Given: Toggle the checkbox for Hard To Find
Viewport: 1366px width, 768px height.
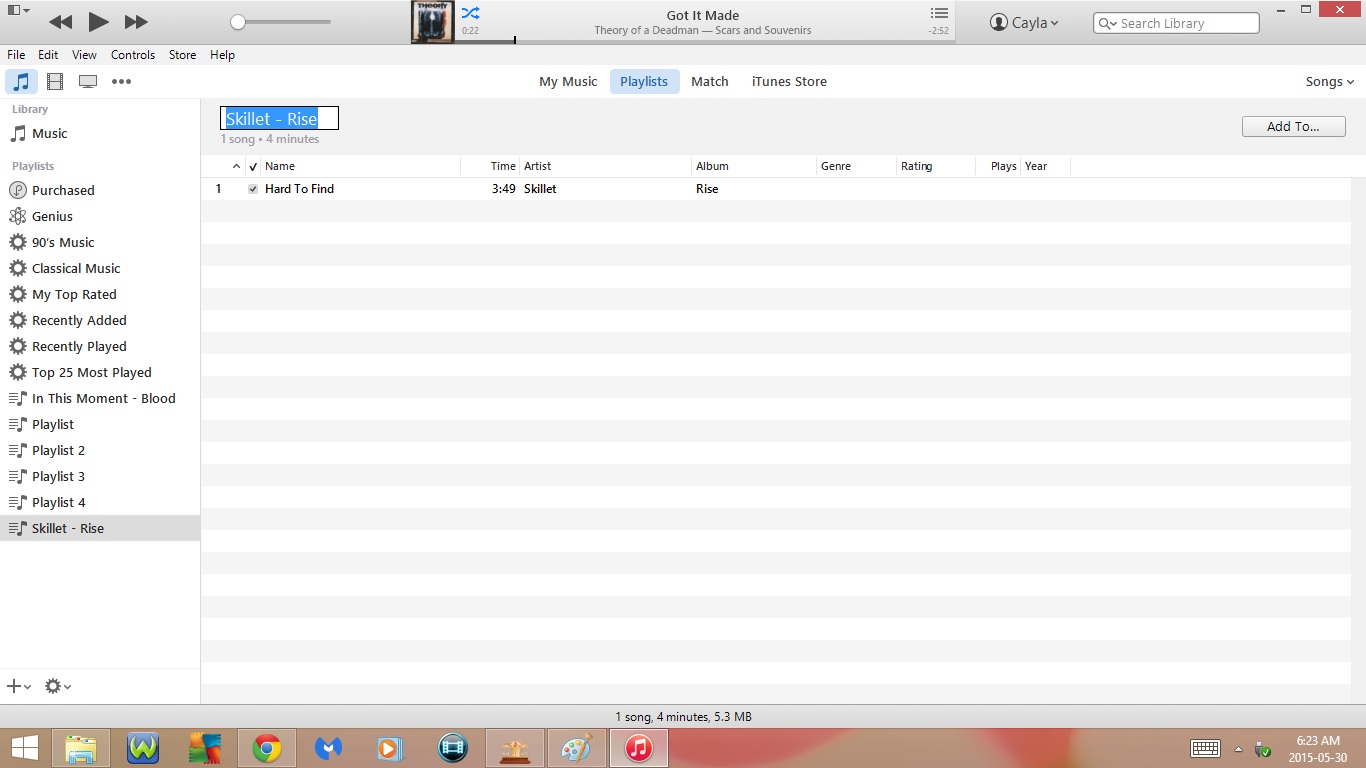Looking at the screenshot, I should point(253,189).
